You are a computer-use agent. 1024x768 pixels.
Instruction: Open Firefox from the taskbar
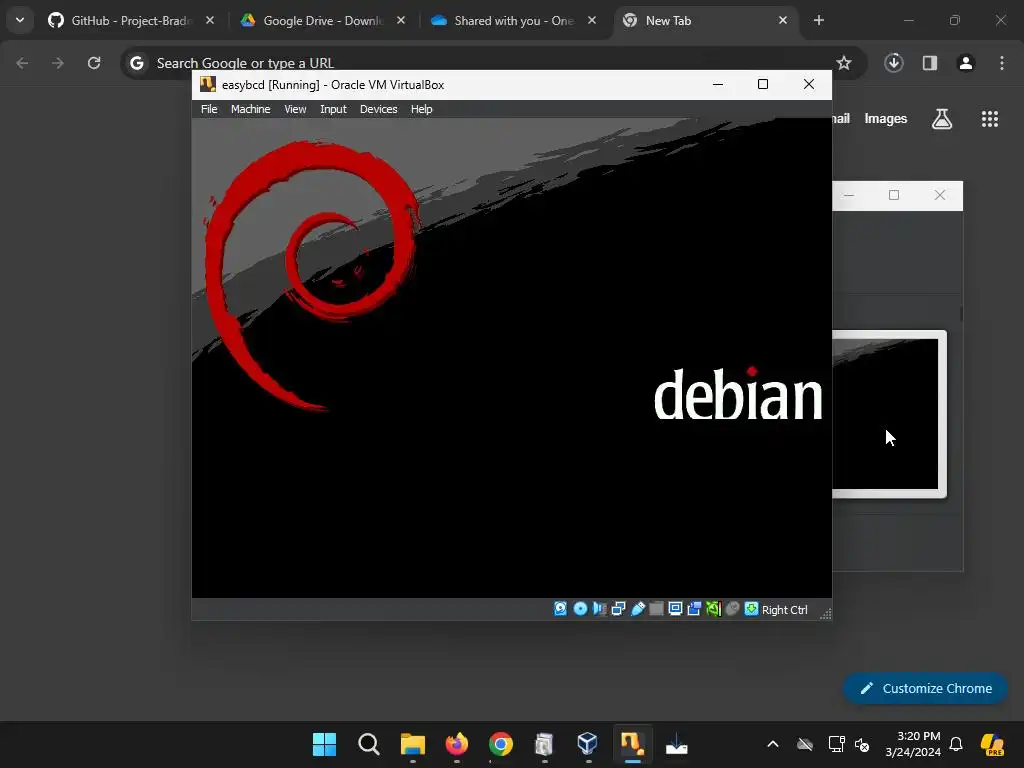coord(456,744)
